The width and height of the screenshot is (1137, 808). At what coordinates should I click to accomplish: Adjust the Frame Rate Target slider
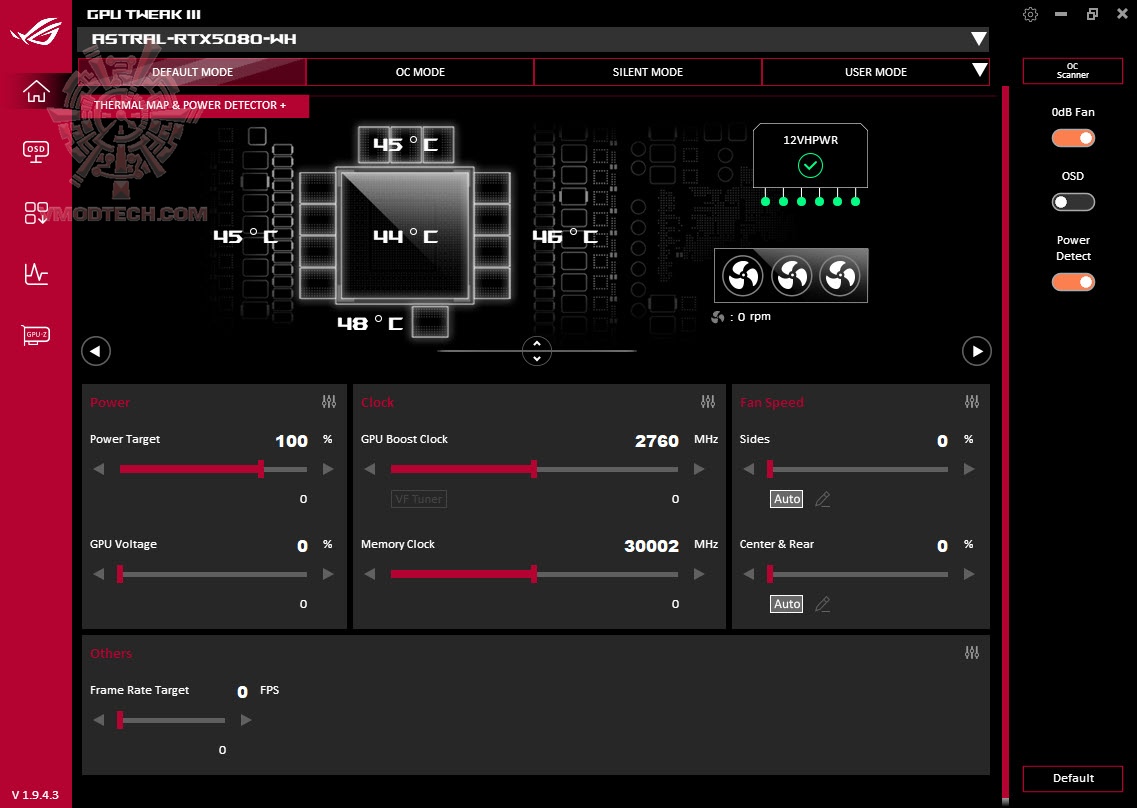(172, 720)
